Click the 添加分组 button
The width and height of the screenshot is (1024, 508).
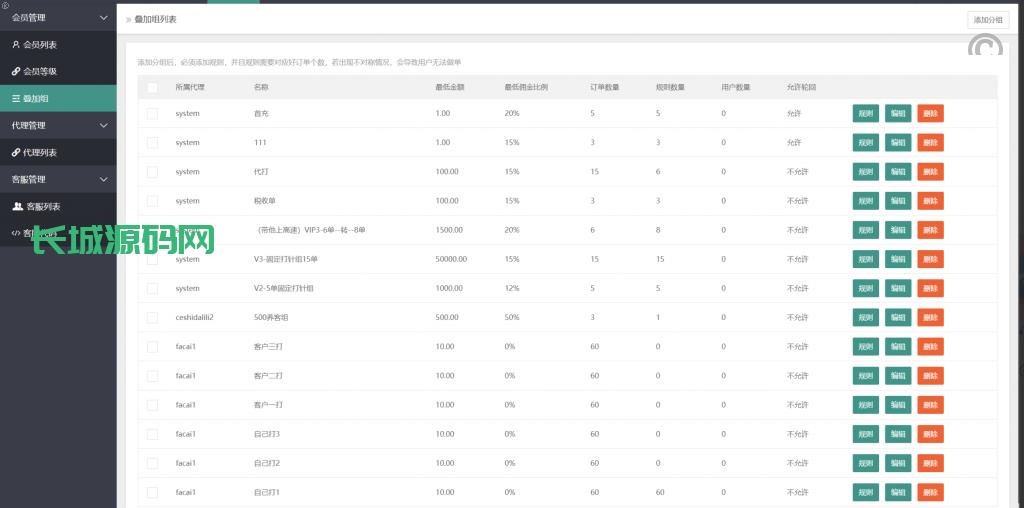click(988, 20)
